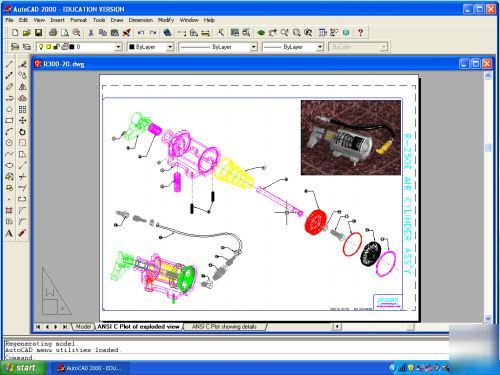Select ANSI C Plot of exploded view tab
Screen dimensions: 500x375
pos(139,327)
